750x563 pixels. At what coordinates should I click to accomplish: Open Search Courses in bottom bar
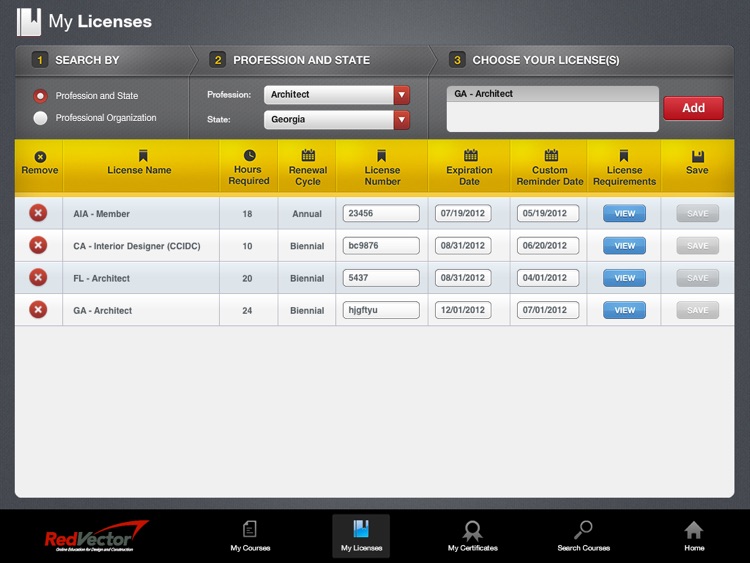pyautogui.click(x=584, y=536)
